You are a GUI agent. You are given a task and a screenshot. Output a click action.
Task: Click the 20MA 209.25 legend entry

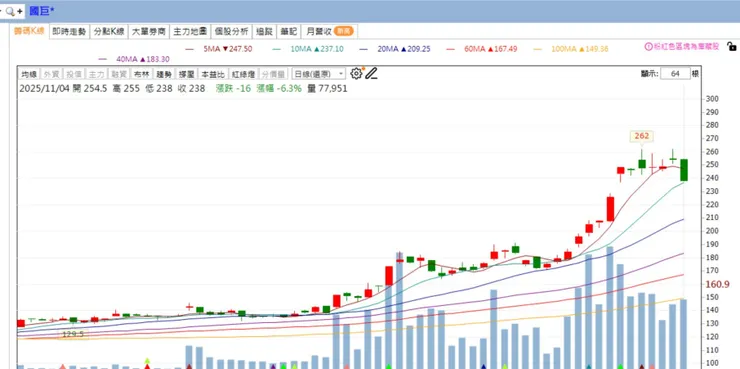[x=395, y=49]
